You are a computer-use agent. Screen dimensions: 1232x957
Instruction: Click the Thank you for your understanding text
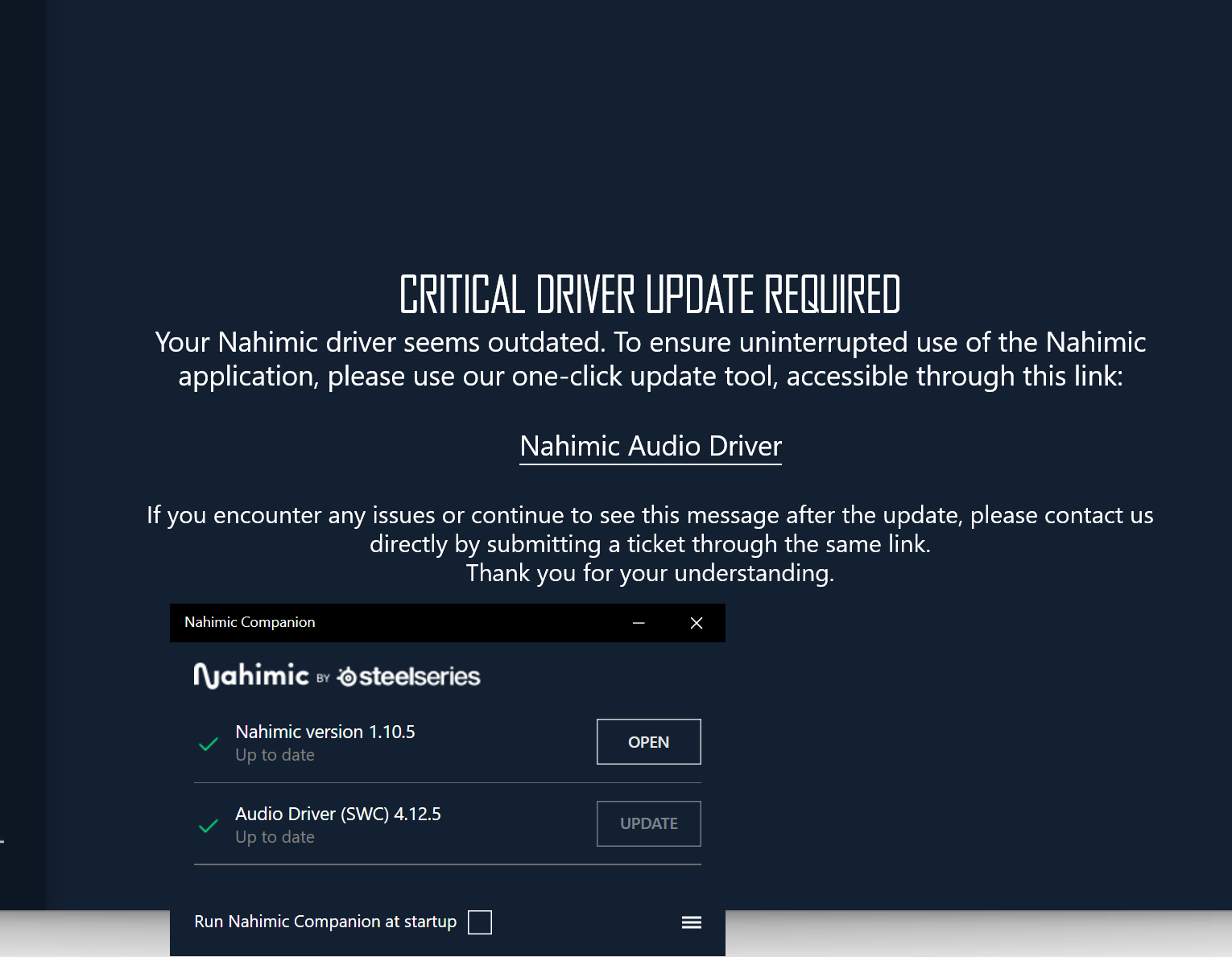click(650, 573)
